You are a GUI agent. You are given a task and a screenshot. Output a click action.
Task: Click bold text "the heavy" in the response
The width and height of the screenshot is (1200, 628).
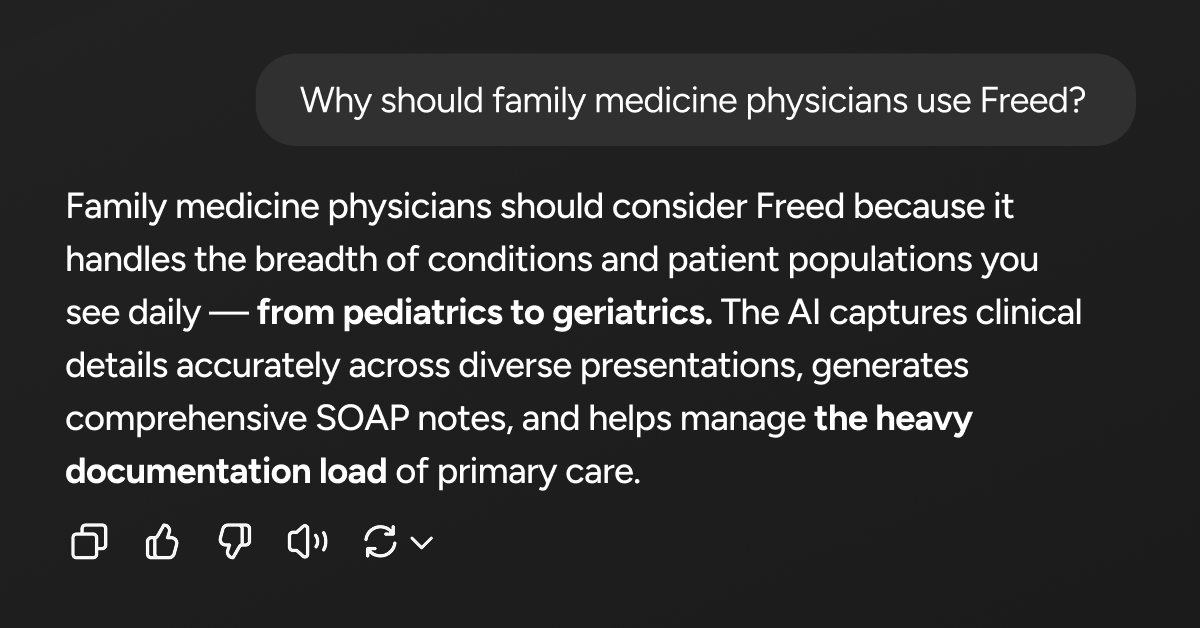893,419
